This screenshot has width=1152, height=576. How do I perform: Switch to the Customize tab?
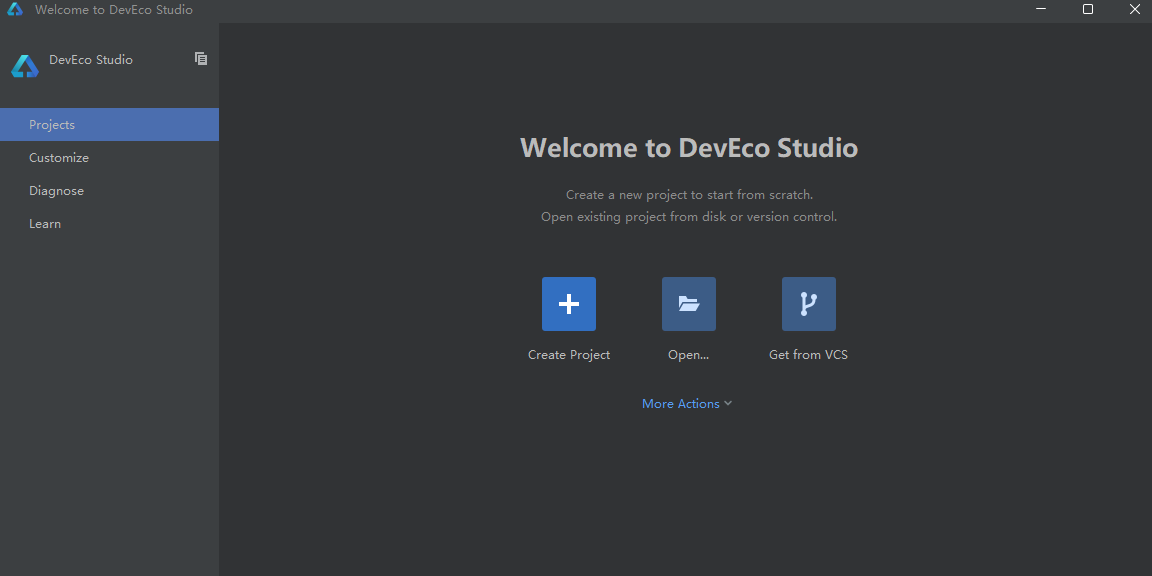click(59, 158)
